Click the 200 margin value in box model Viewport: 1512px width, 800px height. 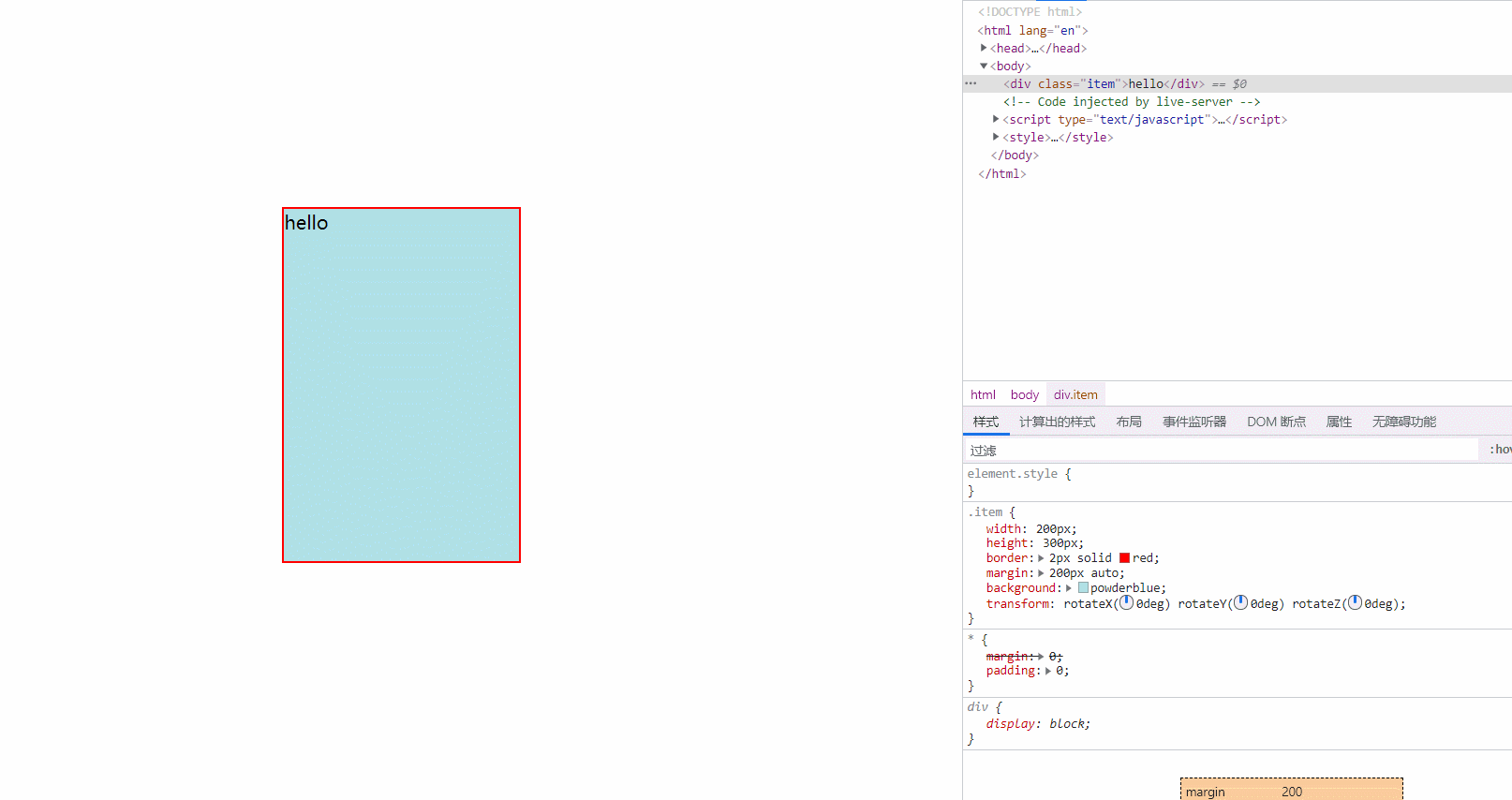[x=1292, y=792]
